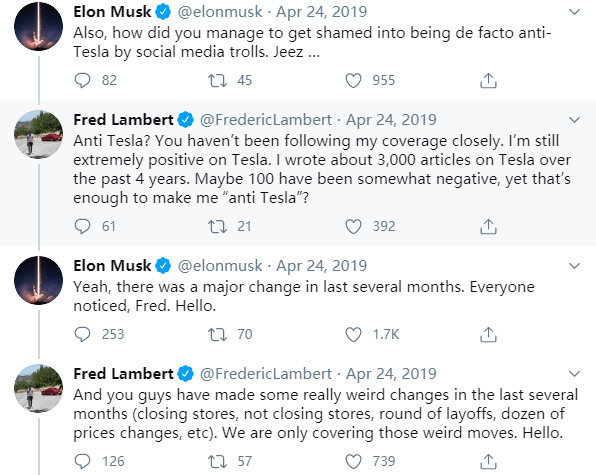Reply to Elon's tweet with 82 replies
This screenshot has width=596, height=475.
[x=82, y=81]
